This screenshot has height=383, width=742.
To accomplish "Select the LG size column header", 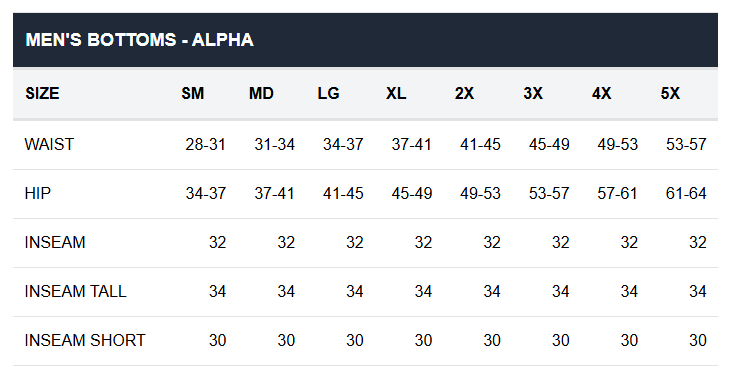I will click(x=328, y=93).
